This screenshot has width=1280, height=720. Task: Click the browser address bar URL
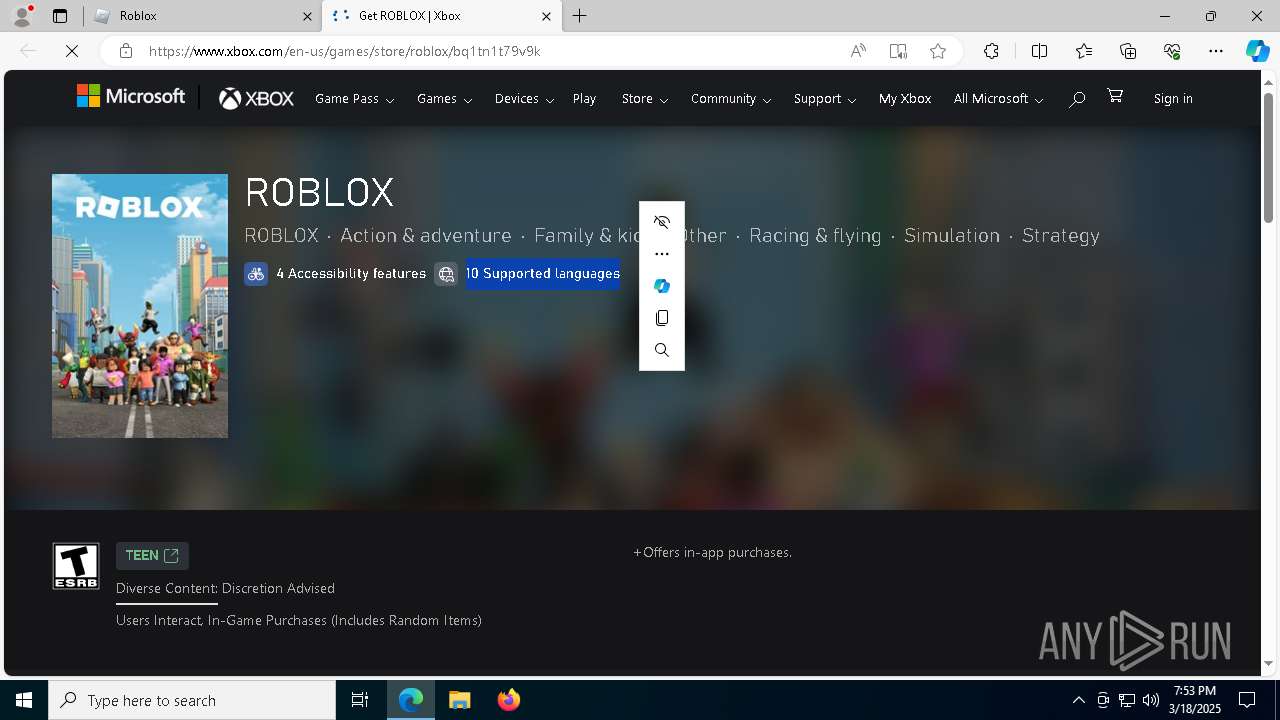345,51
